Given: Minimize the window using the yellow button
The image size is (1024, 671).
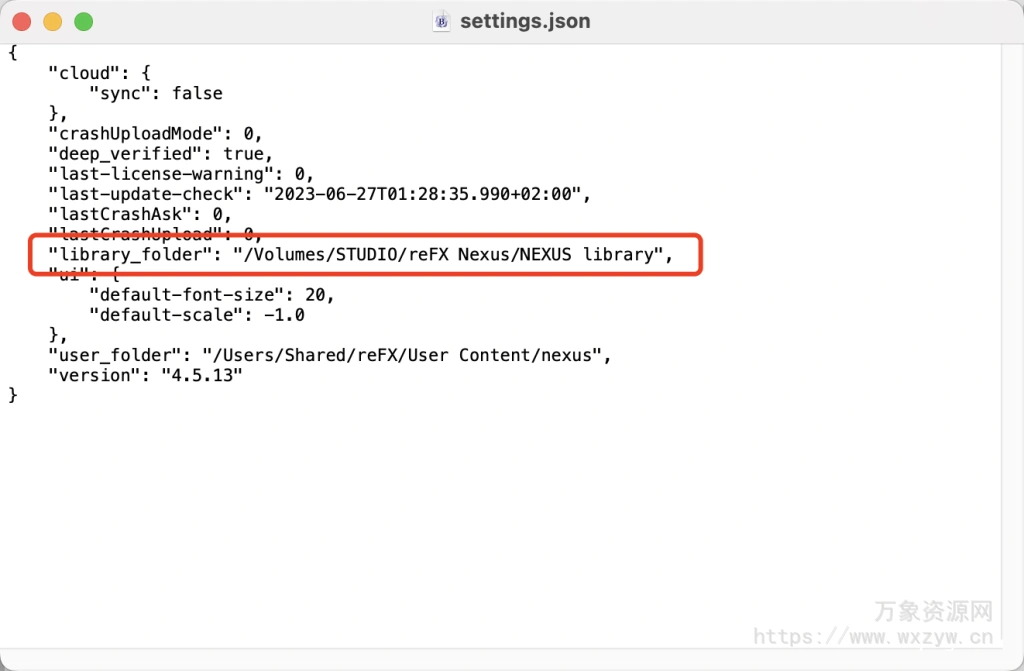Looking at the screenshot, I should coord(52,21).
